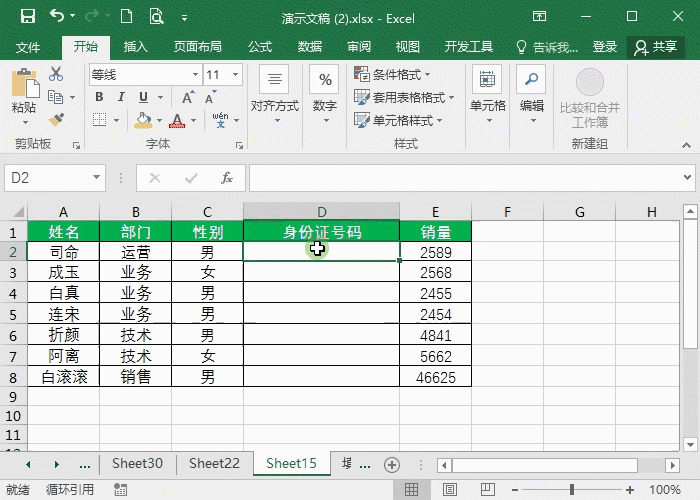The width and height of the screenshot is (700, 500).
Task: Open the alignment (对齐方式) group
Action: 275,96
